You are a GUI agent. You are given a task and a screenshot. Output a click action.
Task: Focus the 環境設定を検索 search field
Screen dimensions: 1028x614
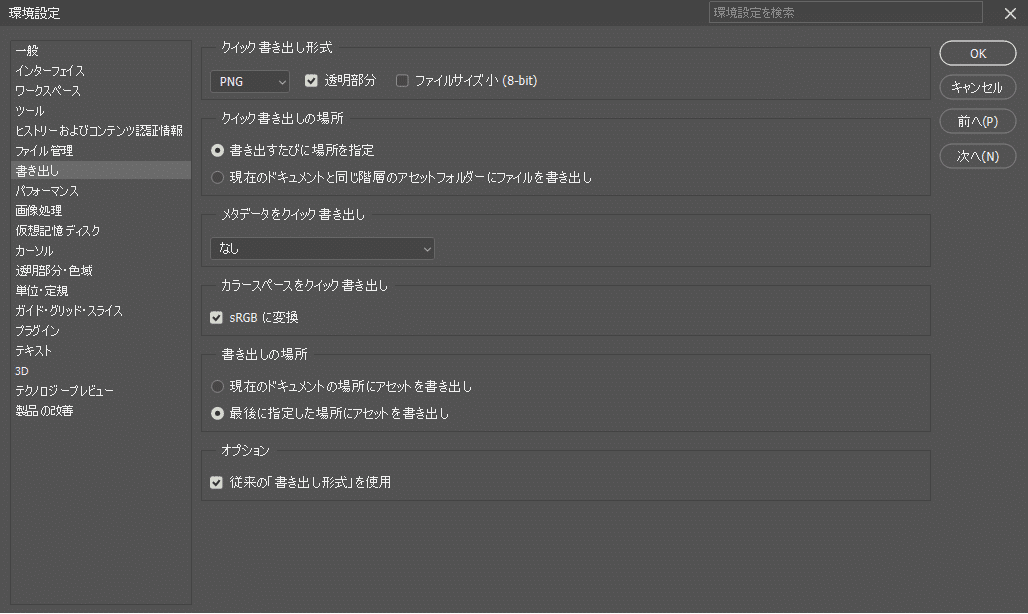(846, 12)
